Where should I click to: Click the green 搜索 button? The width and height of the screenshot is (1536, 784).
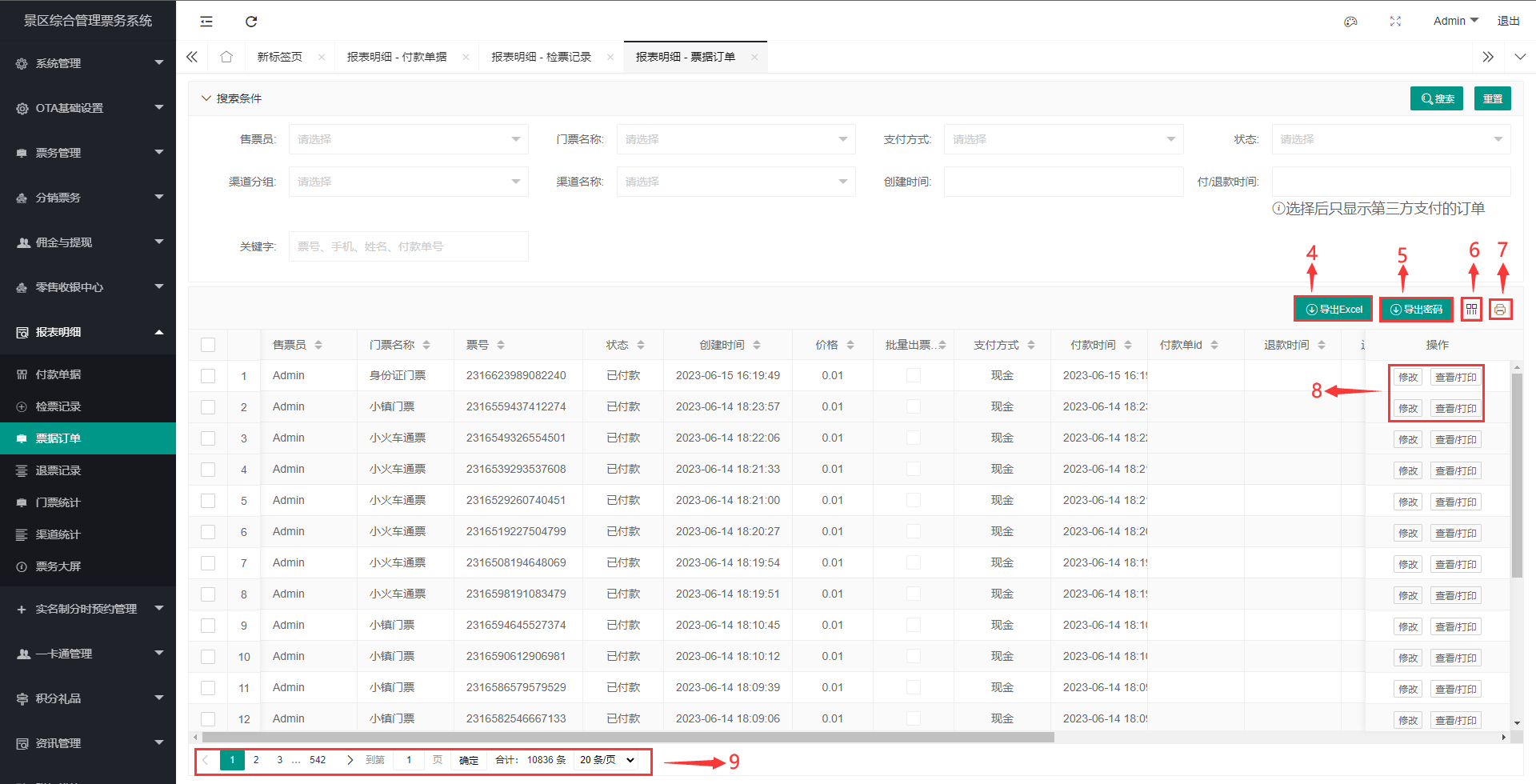(x=1437, y=98)
